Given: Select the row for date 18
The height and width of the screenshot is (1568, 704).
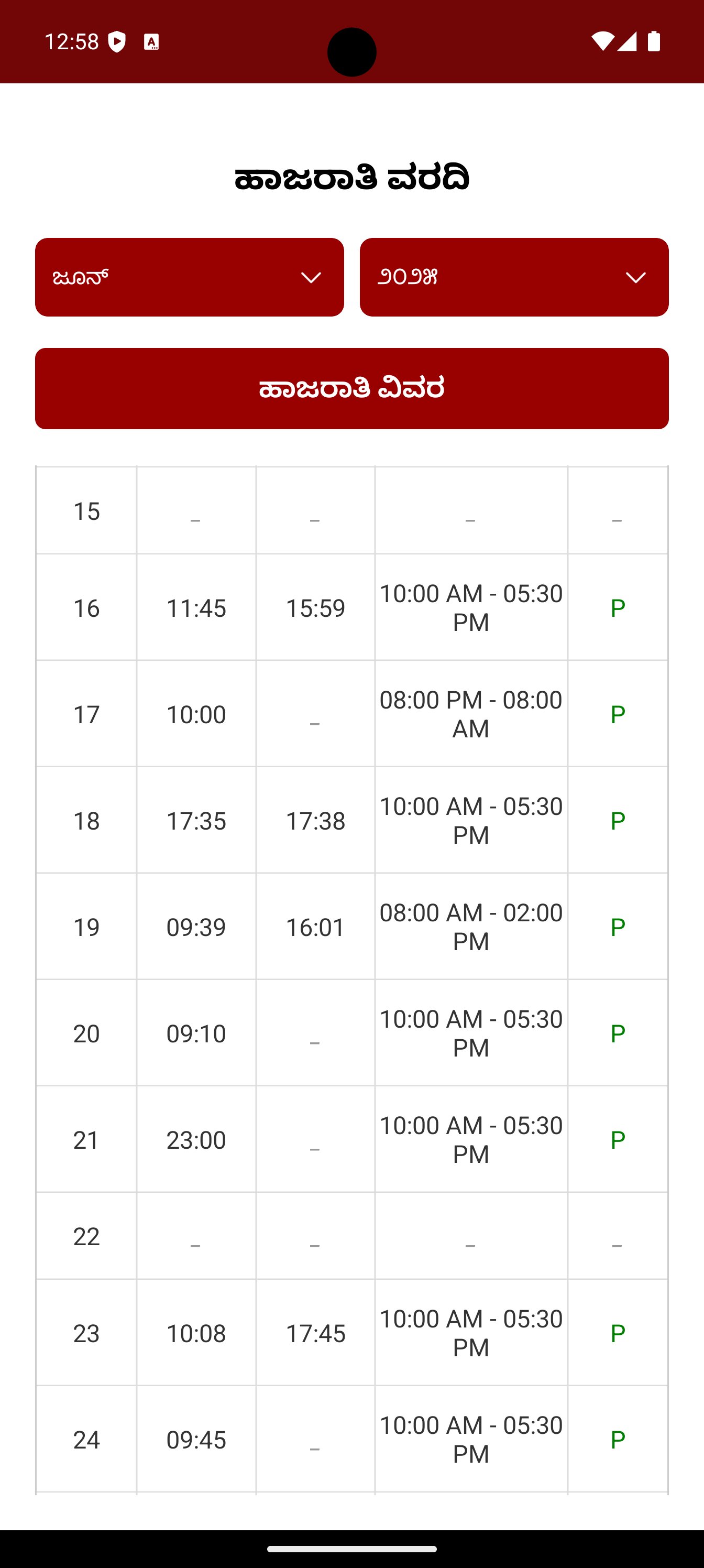Looking at the screenshot, I should pyautogui.click(x=86, y=821).
